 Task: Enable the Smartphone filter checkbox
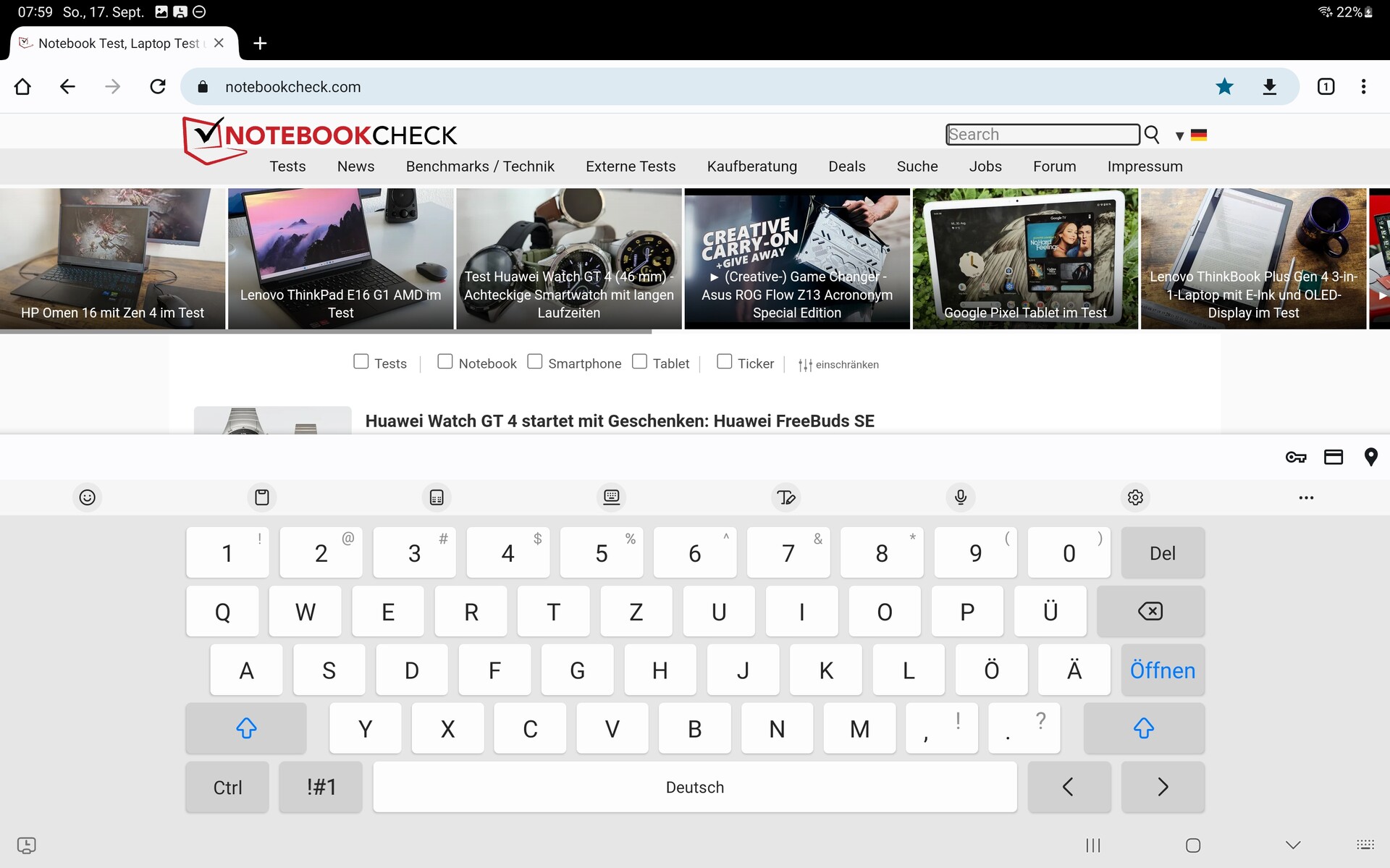(x=535, y=361)
